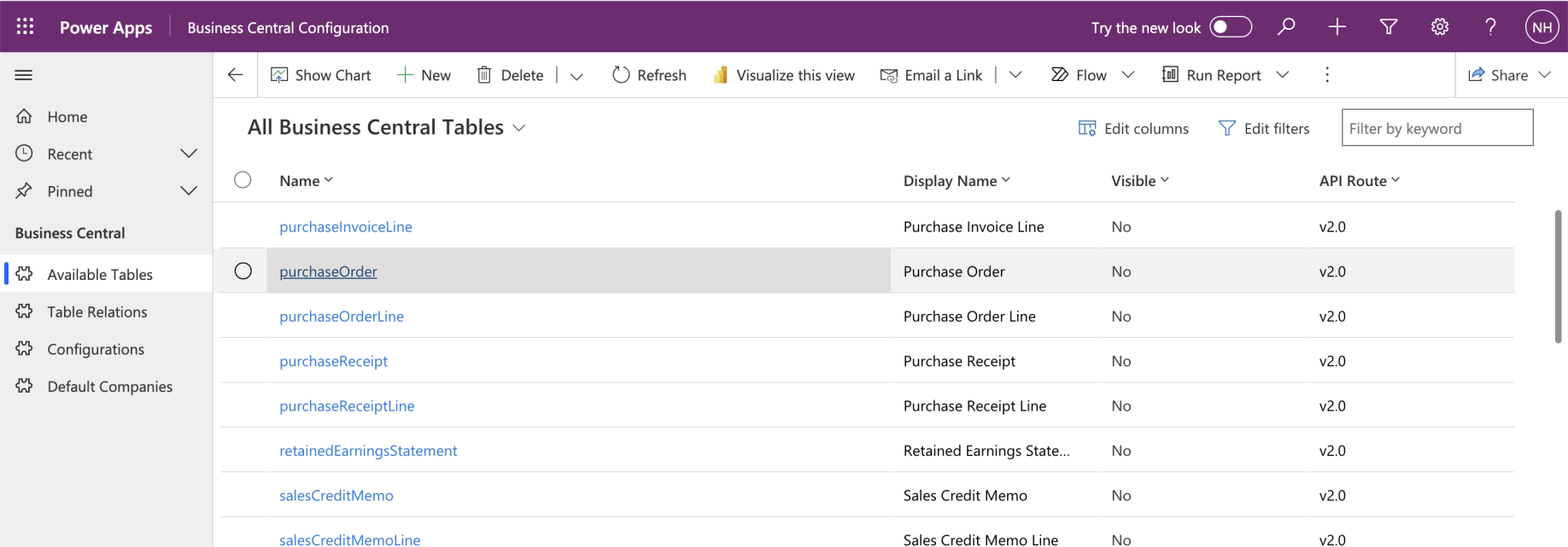Go to Default Companies in sidebar
Screen dimensions: 1568x547
tap(109, 387)
